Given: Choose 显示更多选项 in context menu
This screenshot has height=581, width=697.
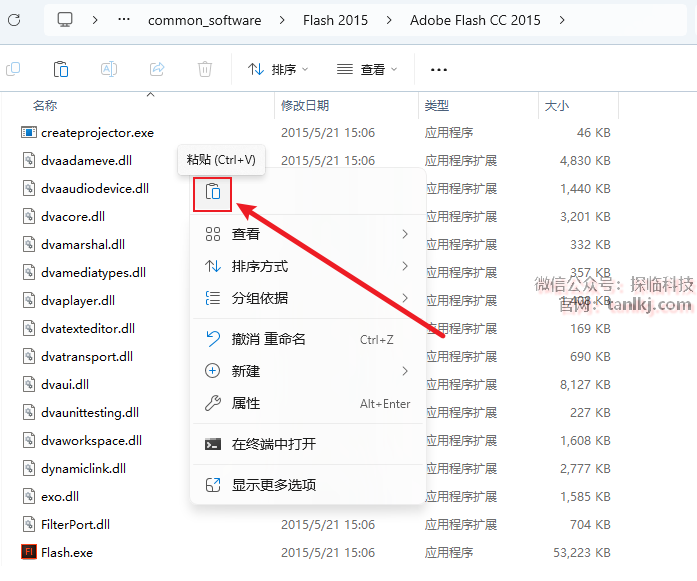Looking at the screenshot, I should 307,485.
